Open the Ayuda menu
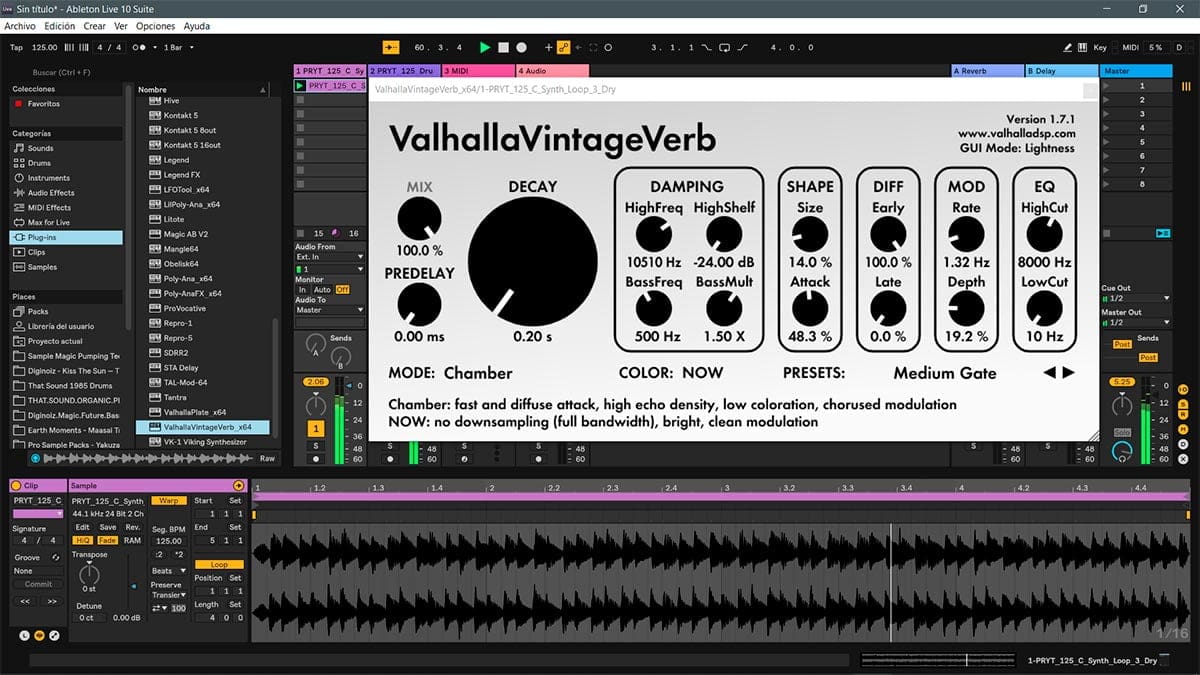Screen dimensions: 1200x675 click(197, 26)
